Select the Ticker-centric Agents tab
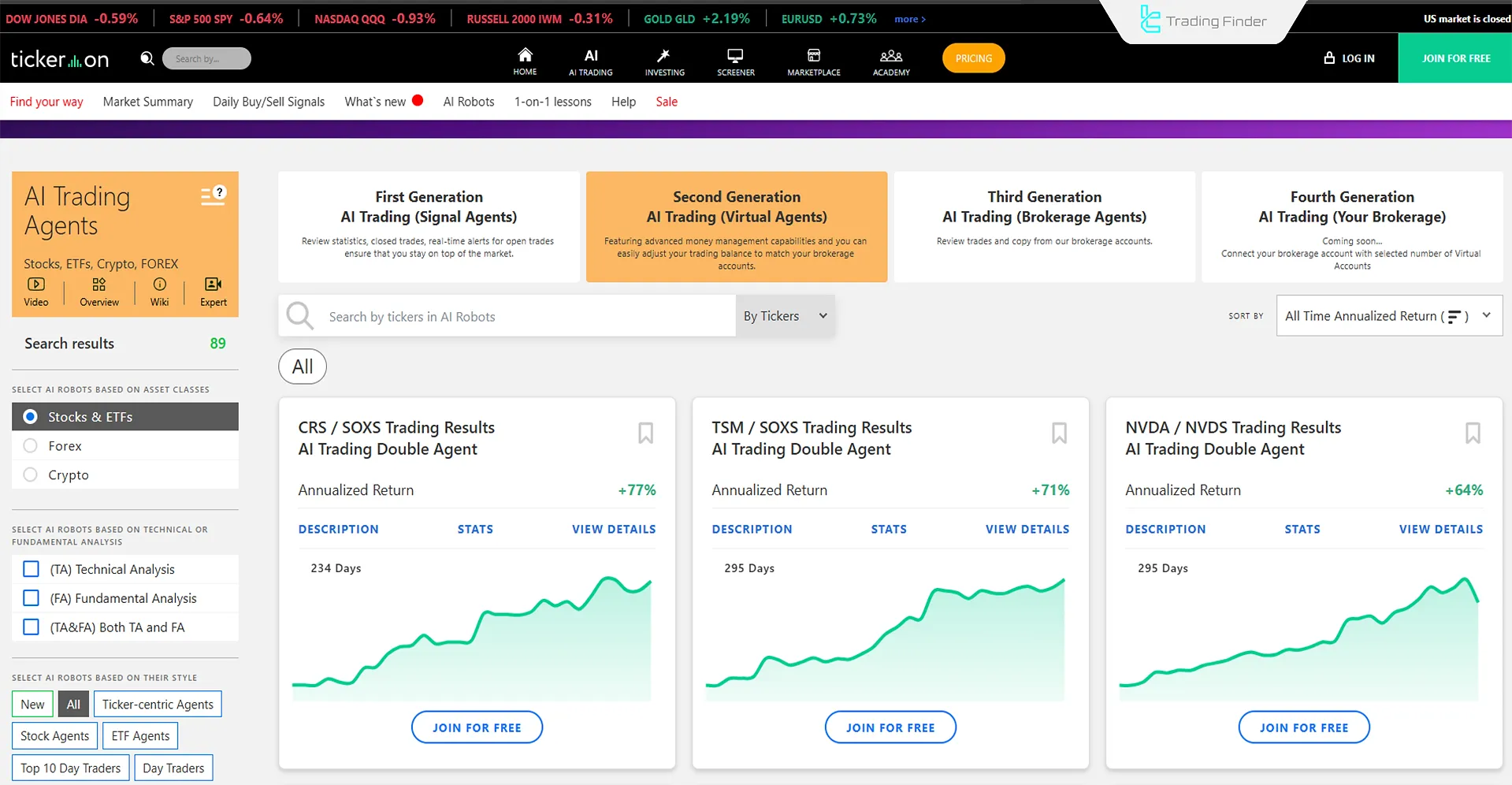This screenshot has width=1512, height=785. [158, 704]
